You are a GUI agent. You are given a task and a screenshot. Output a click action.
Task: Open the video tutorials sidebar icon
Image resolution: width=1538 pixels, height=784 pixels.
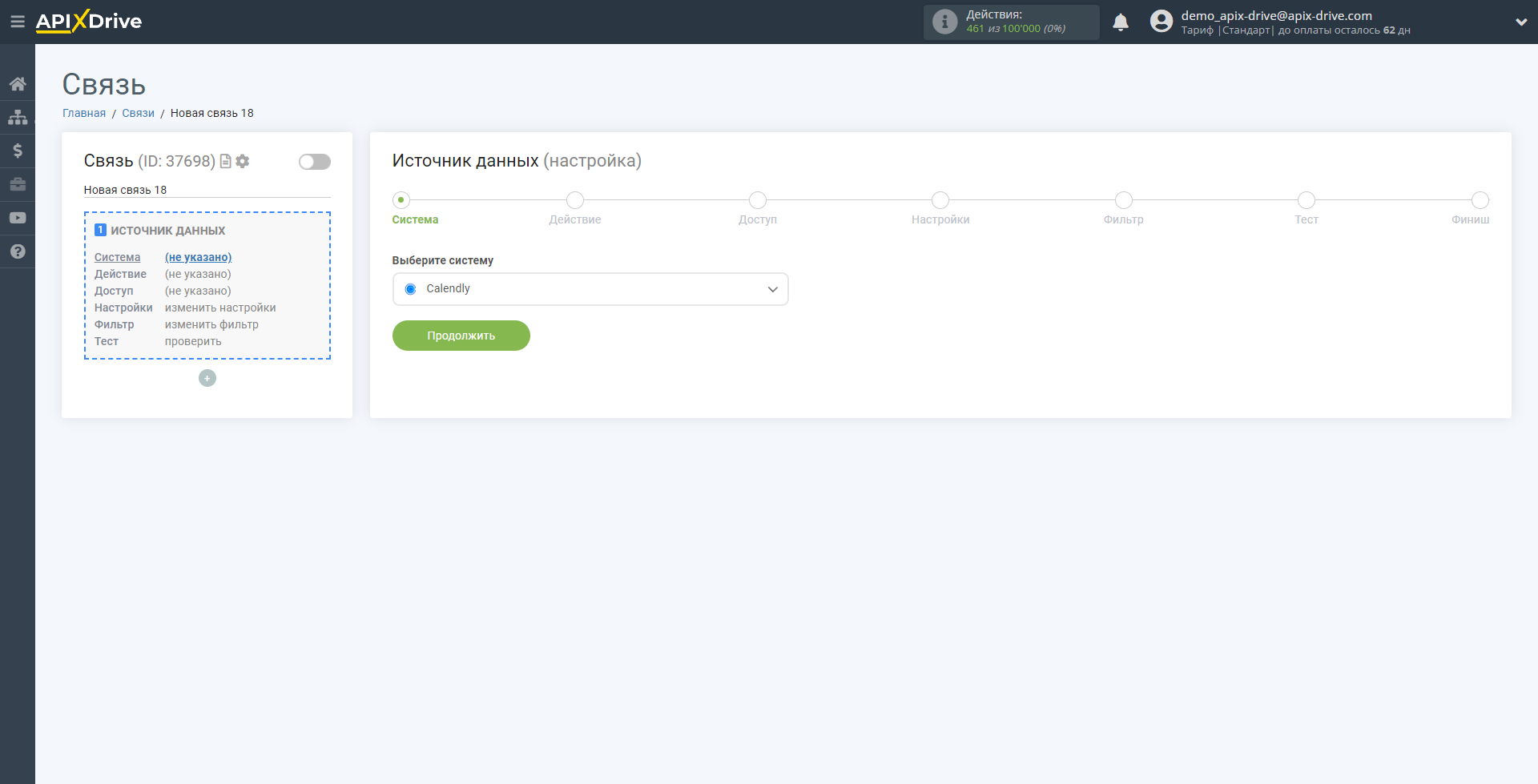click(x=18, y=218)
